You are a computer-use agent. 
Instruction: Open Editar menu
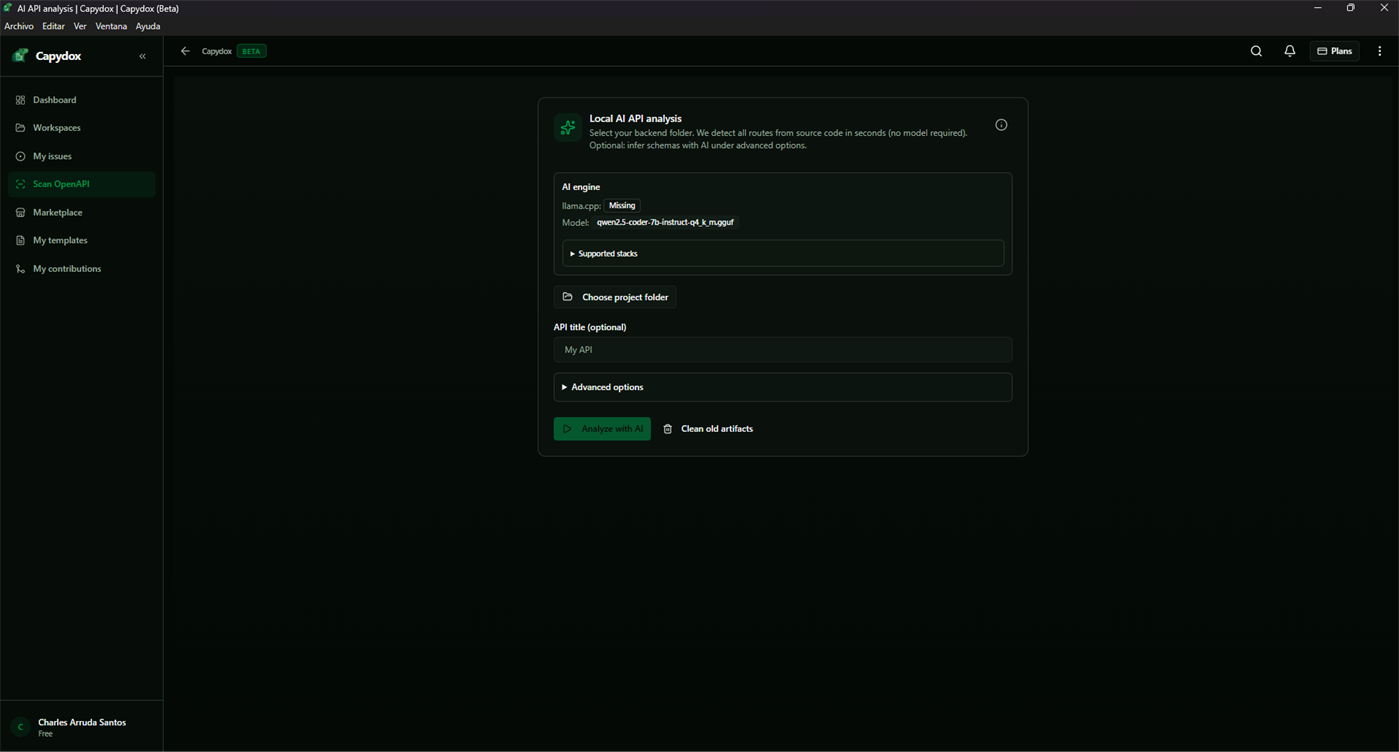53,27
